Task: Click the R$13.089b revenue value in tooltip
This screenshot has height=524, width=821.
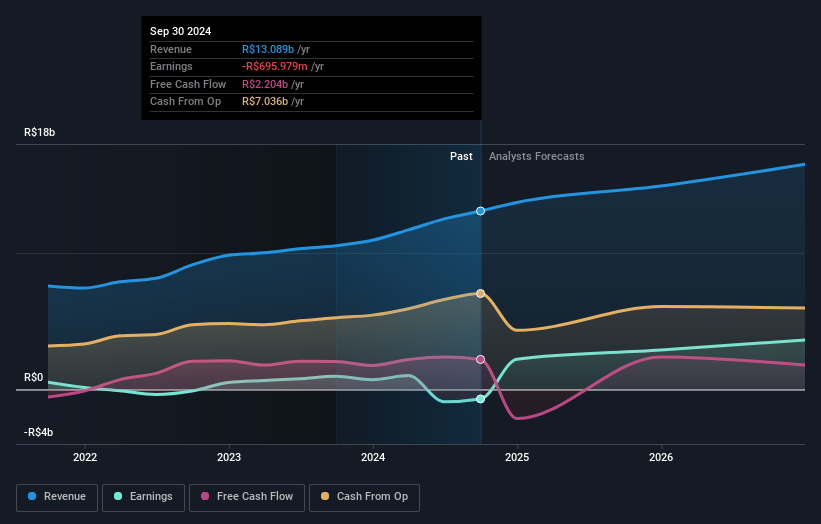Action: 268,49
